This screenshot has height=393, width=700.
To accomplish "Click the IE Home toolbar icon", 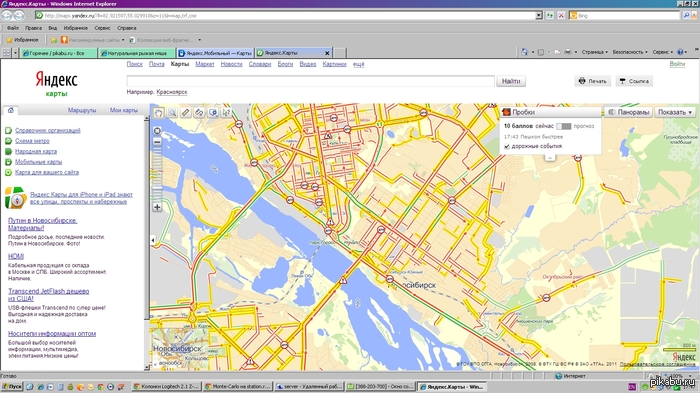I will click(x=525, y=52).
